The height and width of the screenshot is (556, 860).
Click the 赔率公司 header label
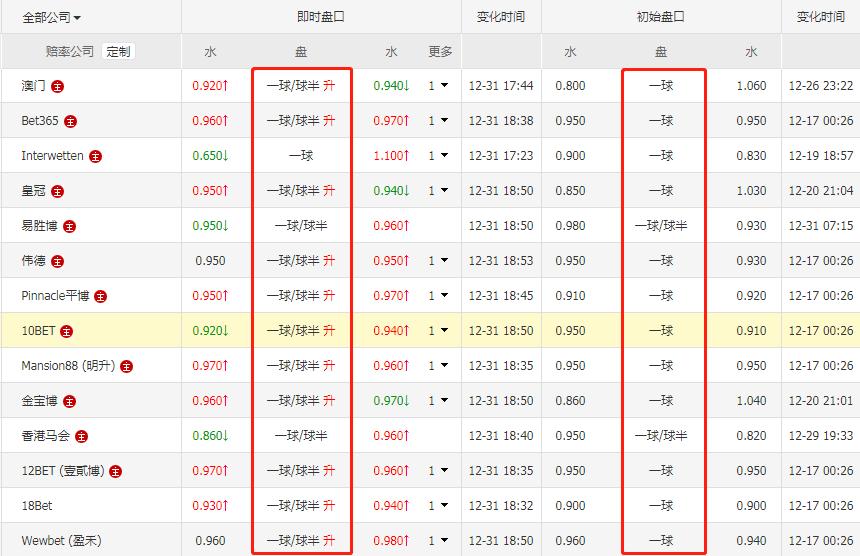tap(70, 52)
